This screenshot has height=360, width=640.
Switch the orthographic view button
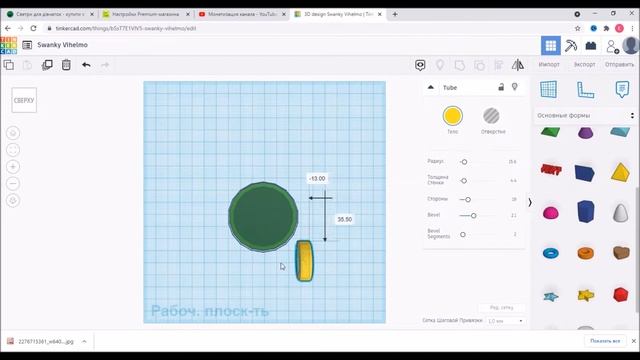point(13,200)
